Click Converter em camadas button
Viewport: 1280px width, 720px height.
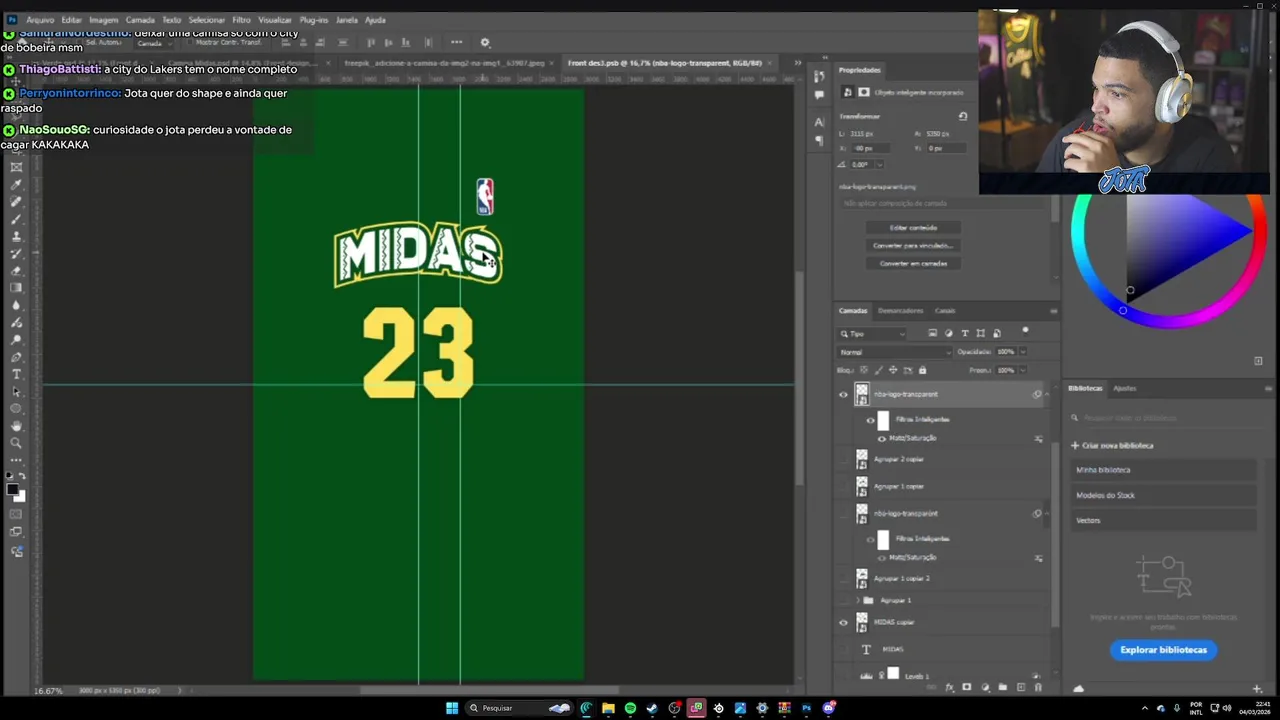click(913, 263)
